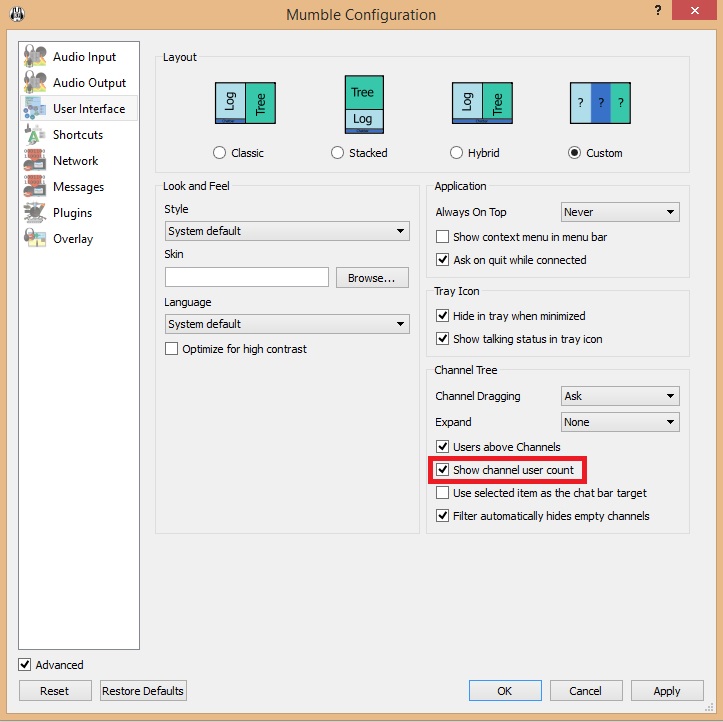Switch to the Plugins settings page

pos(79,213)
